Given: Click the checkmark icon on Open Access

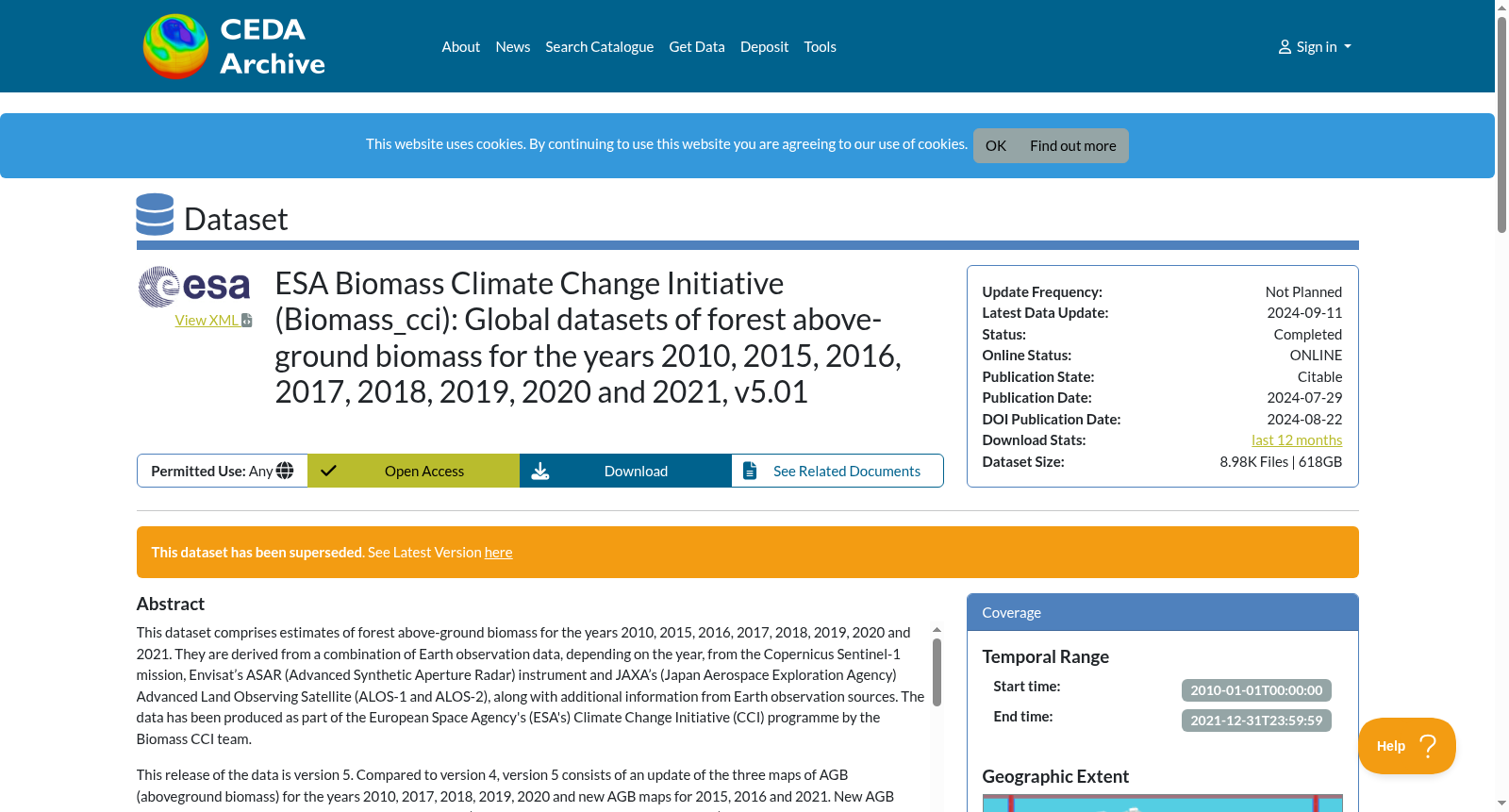Looking at the screenshot, I should tap(328, 471).
